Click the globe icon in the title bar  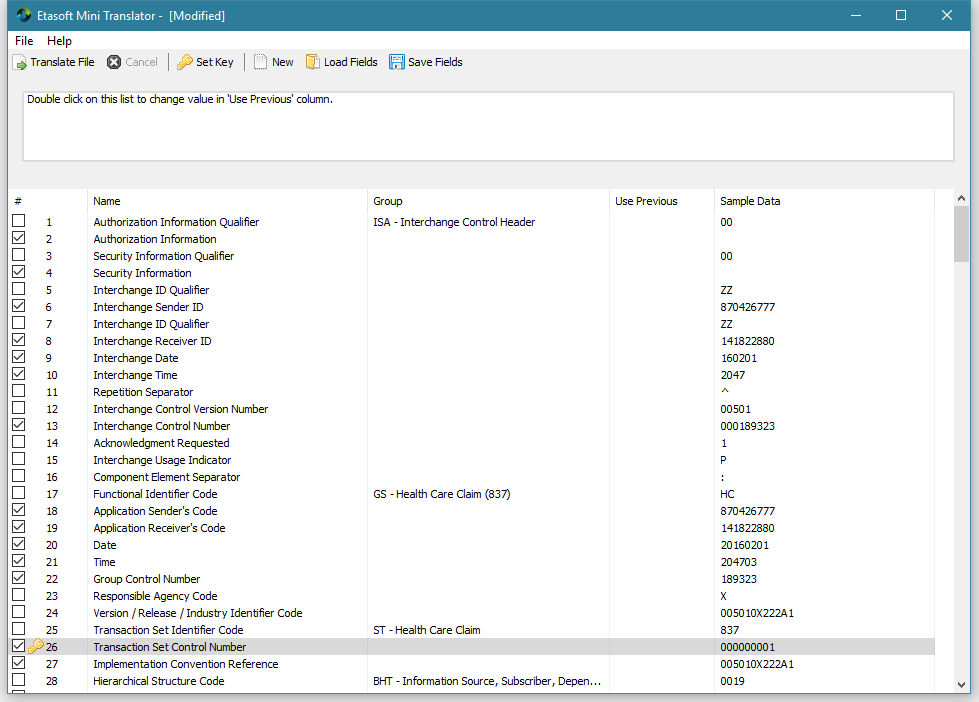coord(23,15)
